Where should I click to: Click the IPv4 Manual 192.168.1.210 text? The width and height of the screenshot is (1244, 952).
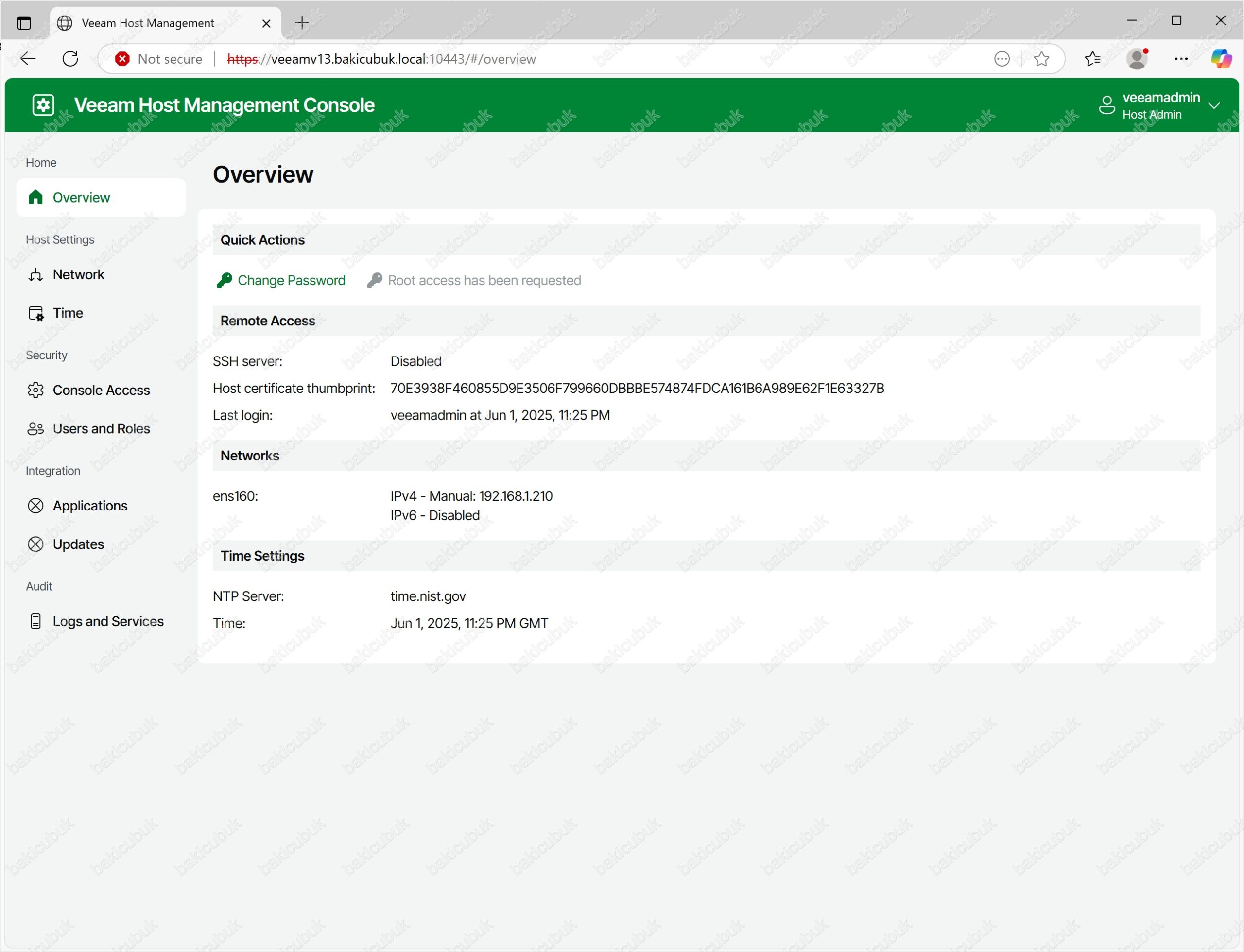(471, 496)
